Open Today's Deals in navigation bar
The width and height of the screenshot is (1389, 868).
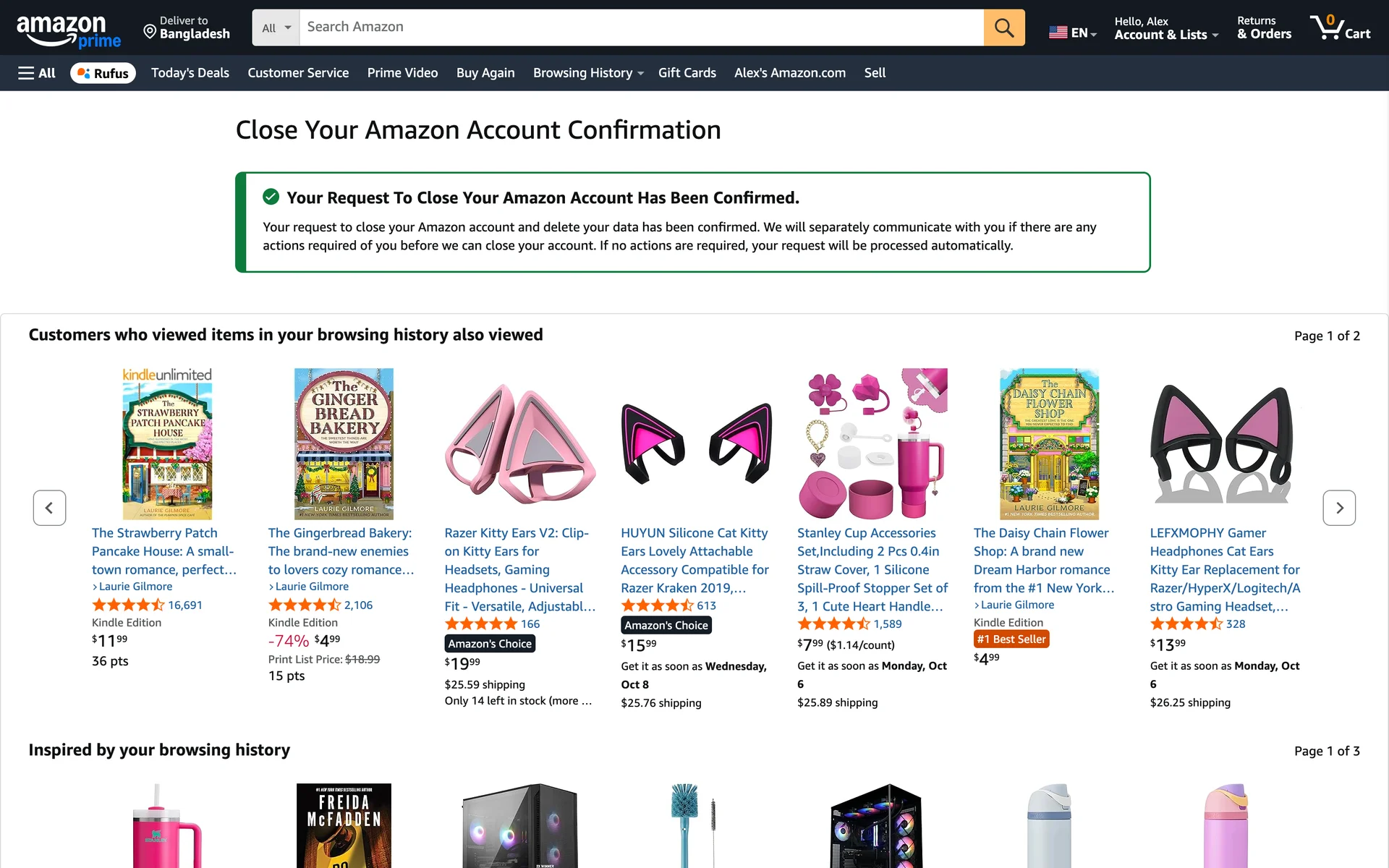tap(190, 73)
